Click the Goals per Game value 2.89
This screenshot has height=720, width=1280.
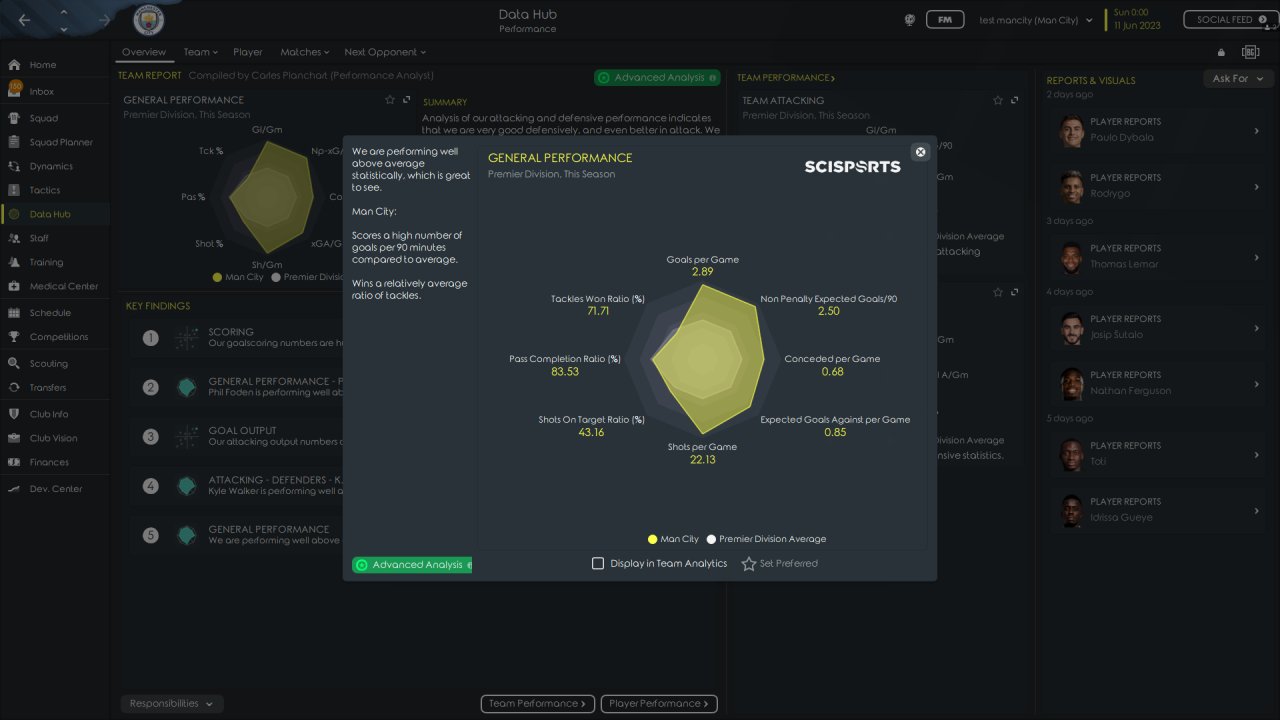pyautogui.click(x=702, y=272)
